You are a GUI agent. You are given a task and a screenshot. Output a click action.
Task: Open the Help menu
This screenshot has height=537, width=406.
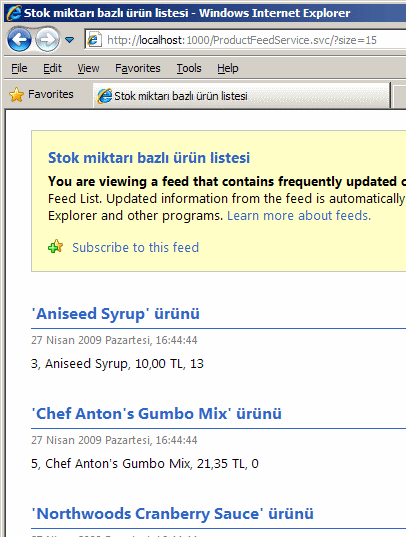(227, 68)
